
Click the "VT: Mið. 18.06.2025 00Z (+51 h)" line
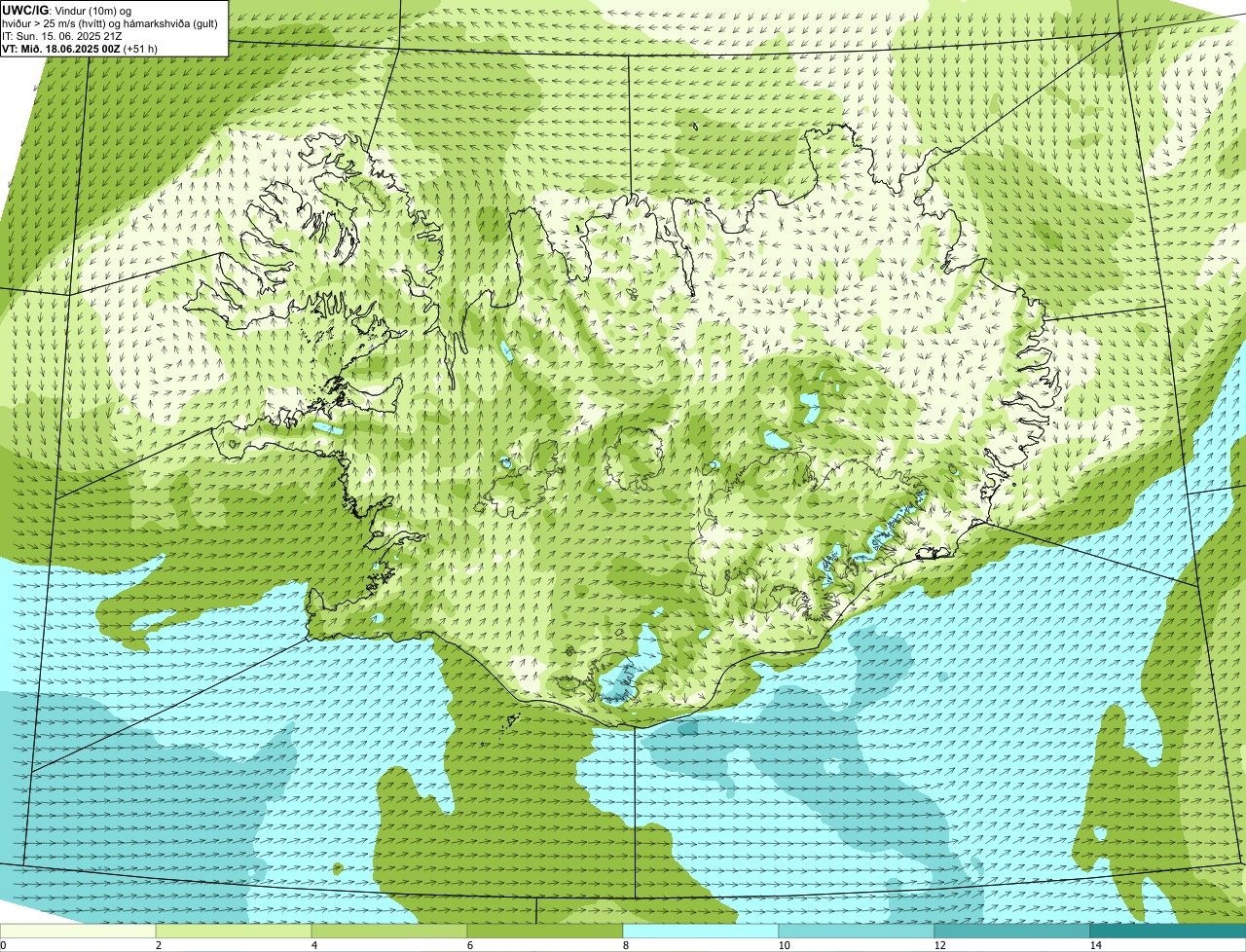click(x=80, y=49)
